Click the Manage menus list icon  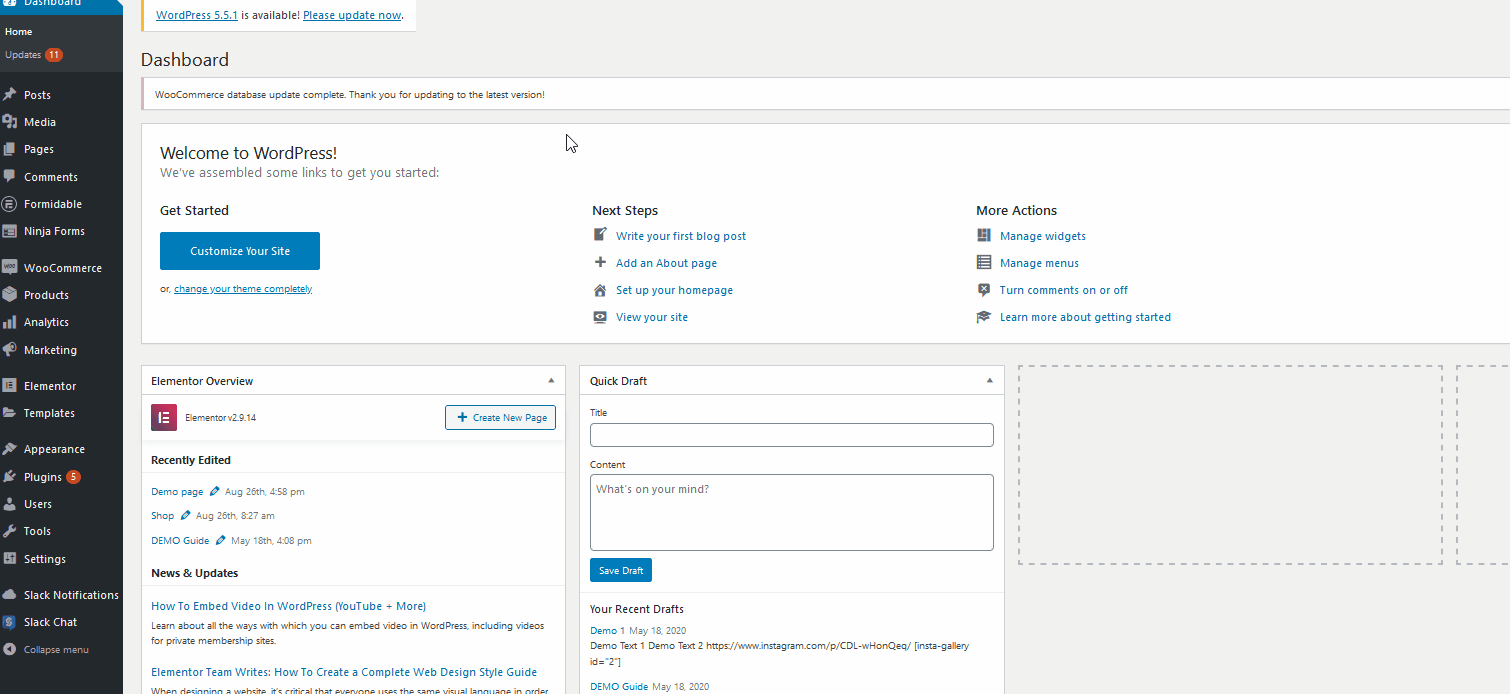coord(983,263)
